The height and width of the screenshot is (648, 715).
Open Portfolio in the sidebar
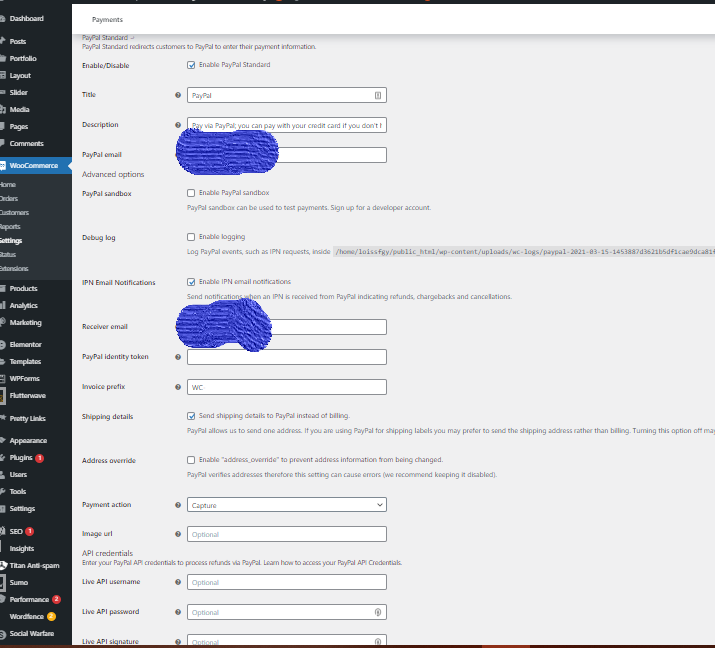point(23,58)
